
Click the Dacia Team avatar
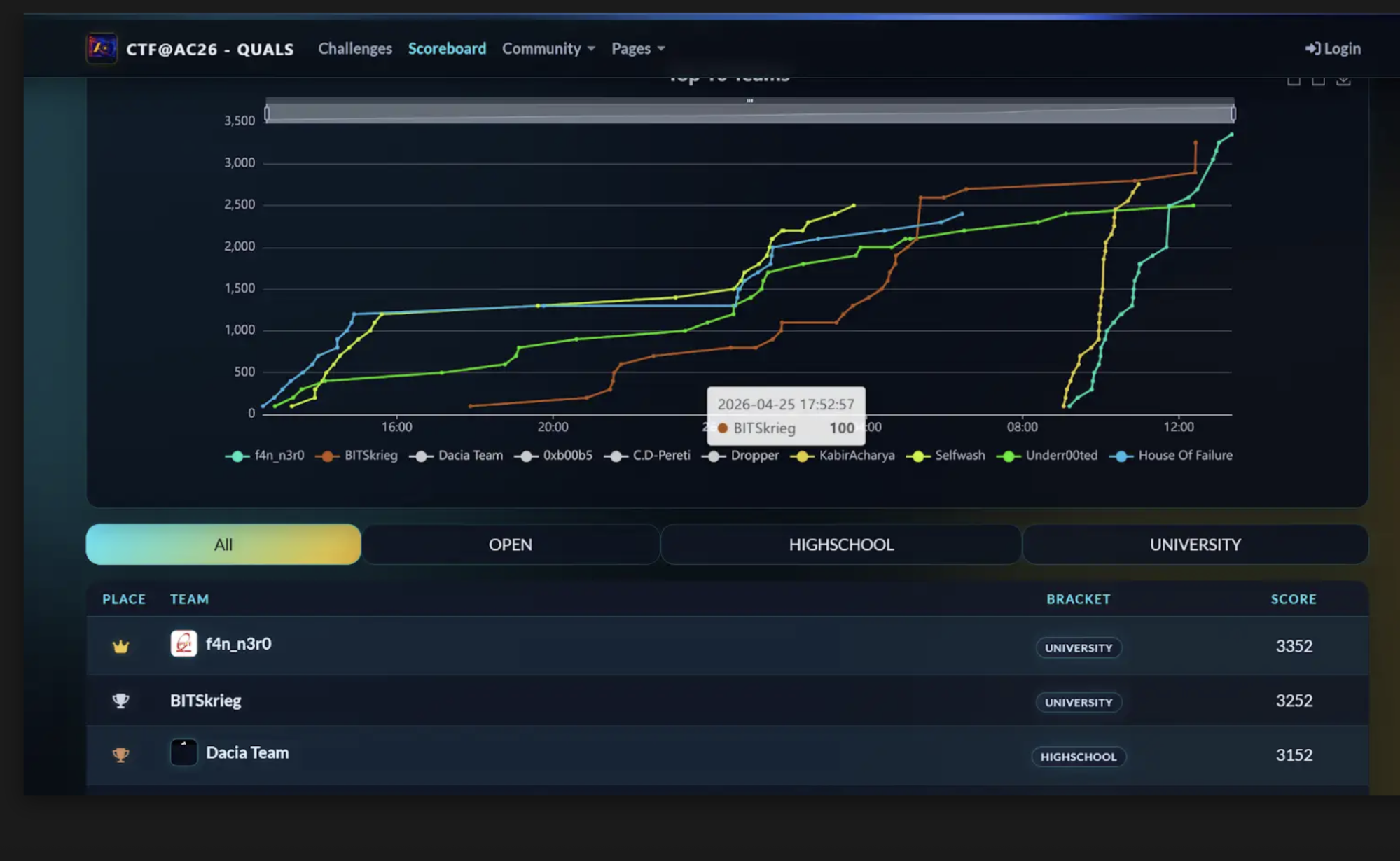click(x=184, y=752)
